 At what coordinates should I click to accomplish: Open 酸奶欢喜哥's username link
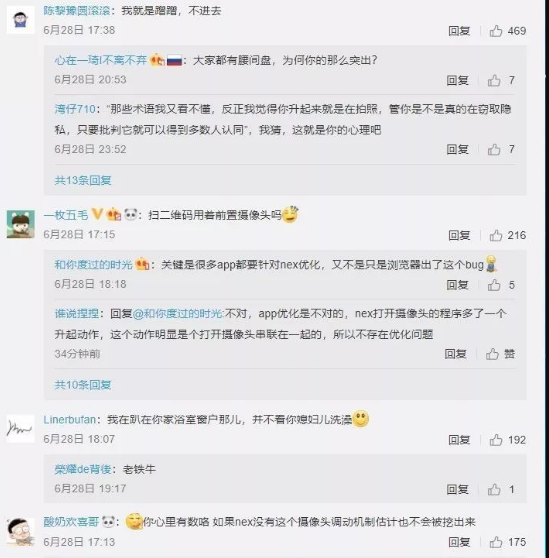(x=71, y=522)
